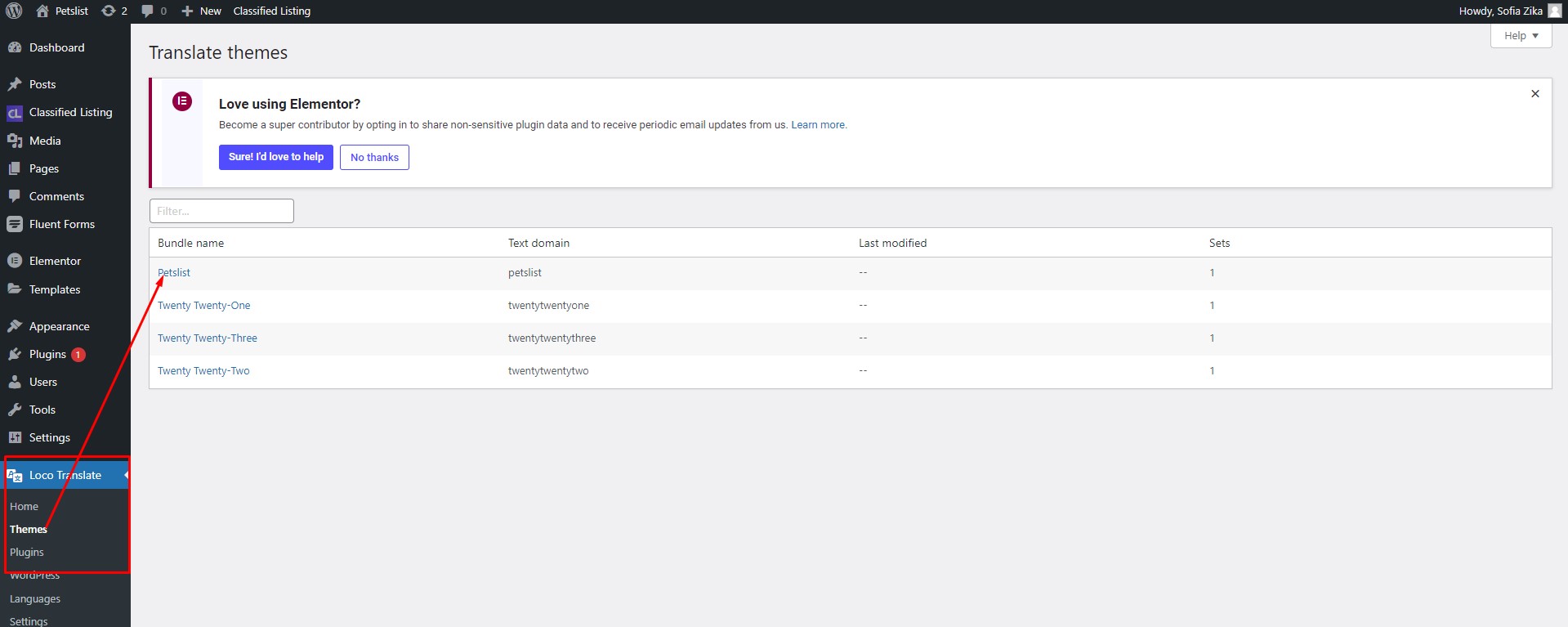Click the Bundle name column header

coord(190,243)
